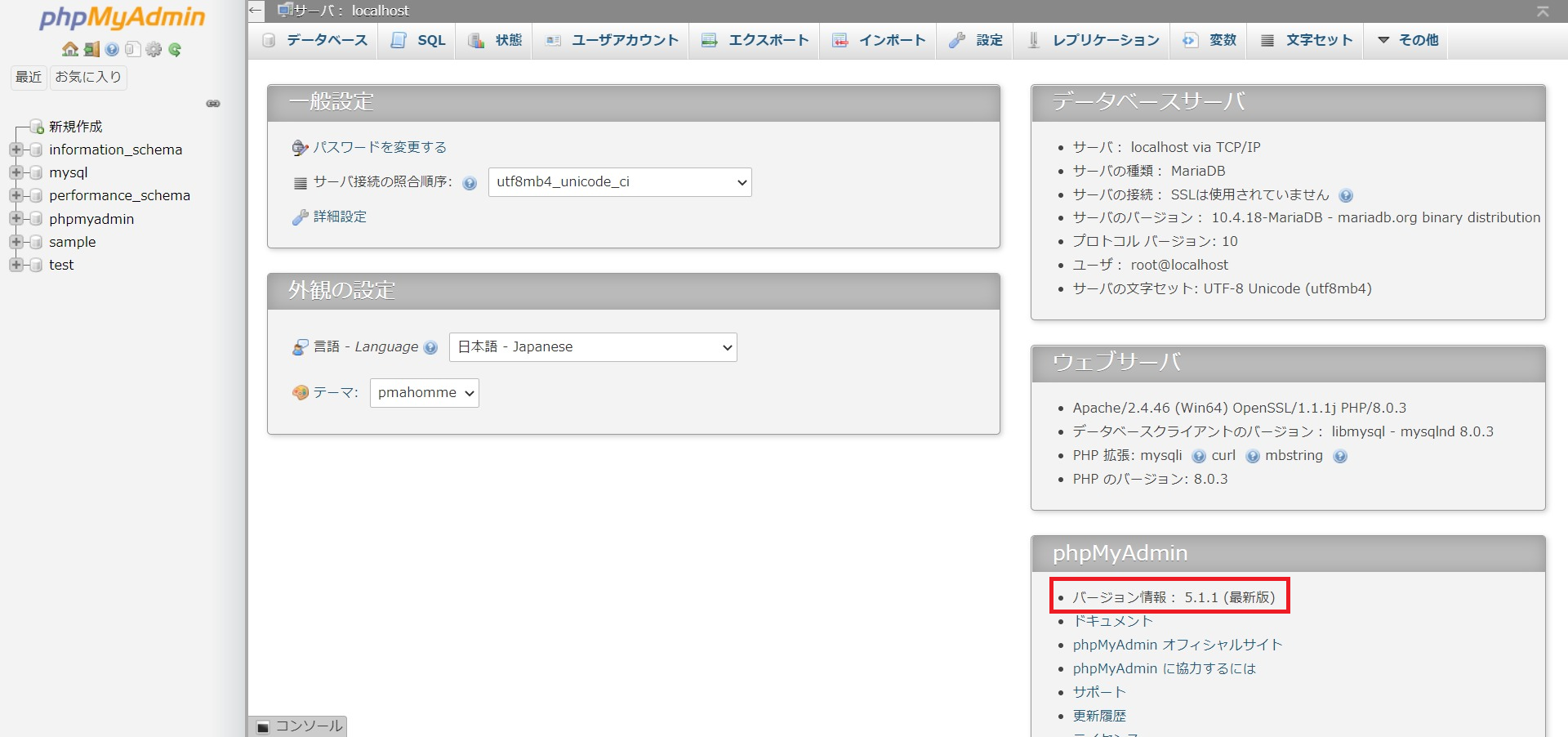The image size is (1568, 737).
Task: Open the インポート tab
Action: click(878, 40)
